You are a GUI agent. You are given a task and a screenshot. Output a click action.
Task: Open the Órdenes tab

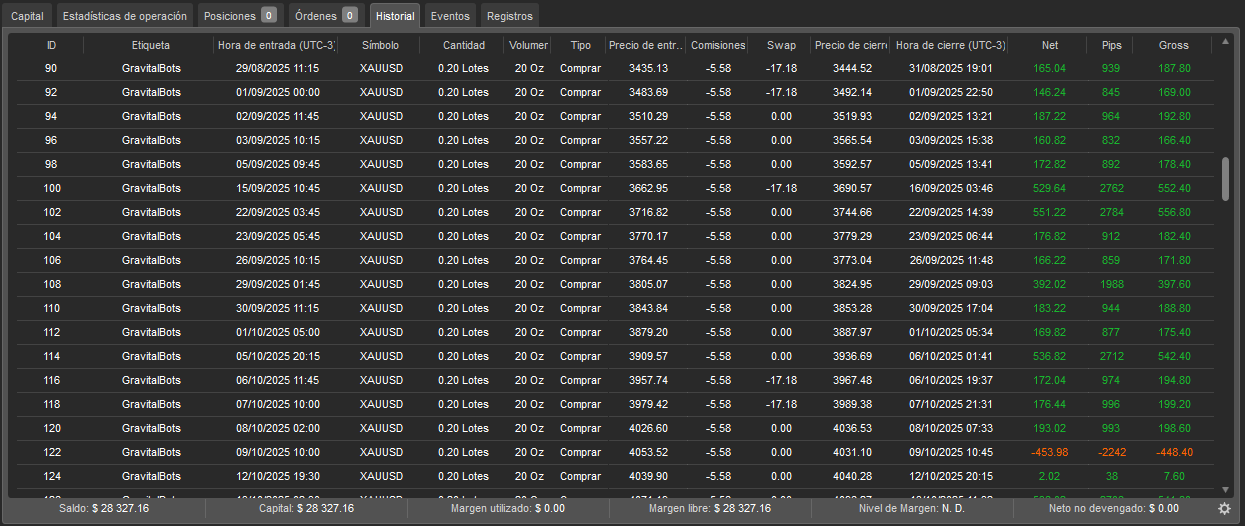click(323, 16)
